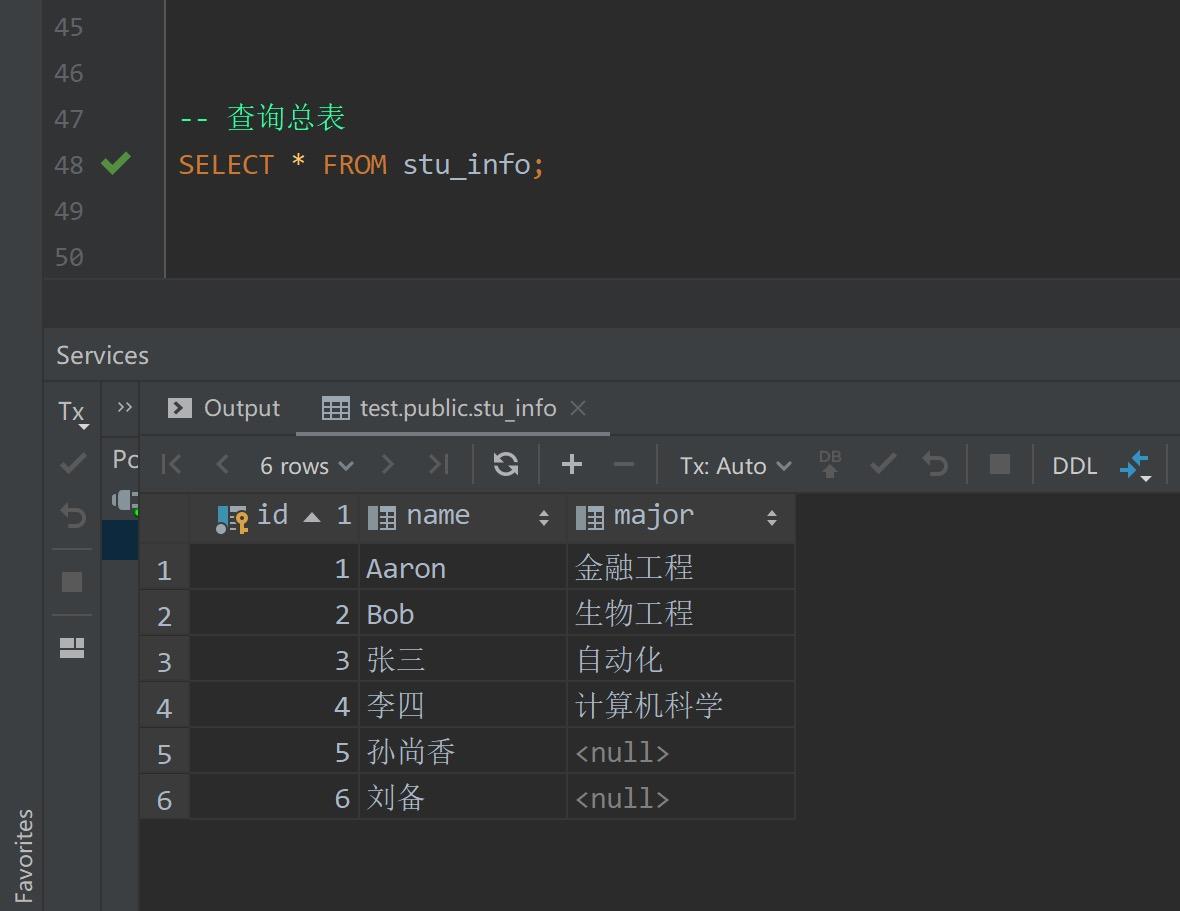This screenshot has height=911, width=1180.
Task: Open the 6 rows page size dropdown
Action: (x=306, y=466)
